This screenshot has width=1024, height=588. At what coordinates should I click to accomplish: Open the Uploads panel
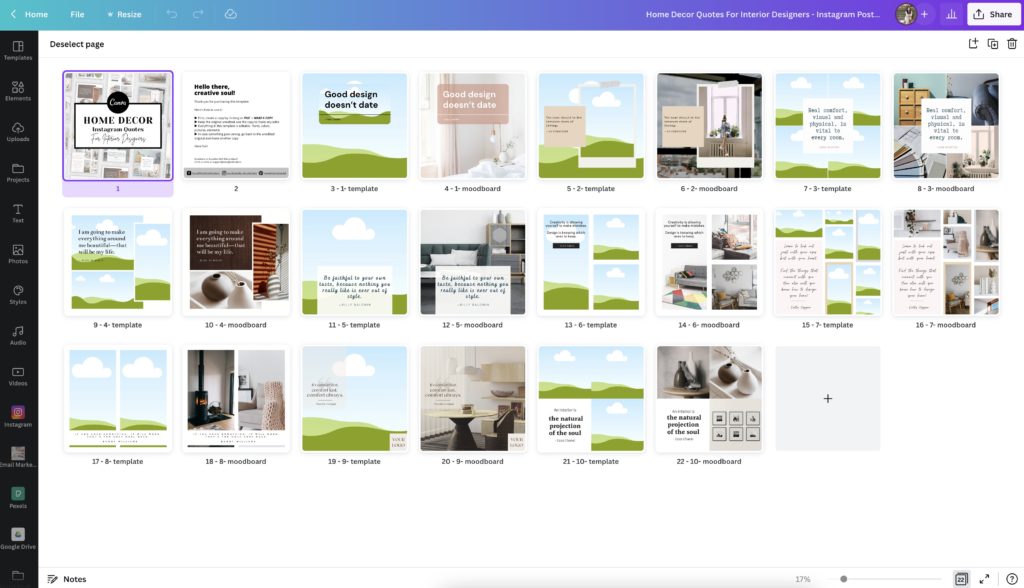click(18, 131)
